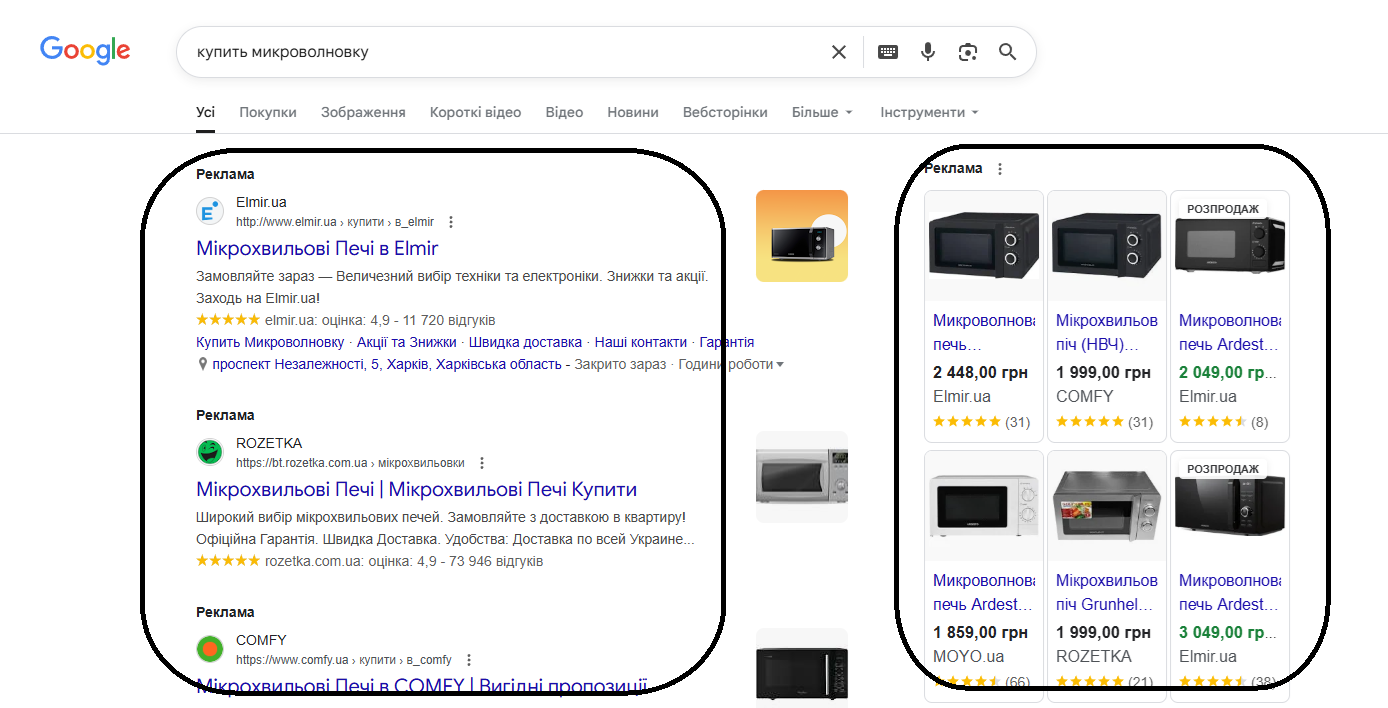This screenshot has height=708, width=1388.
Task: Expand the Інструменти dropdown
Action: coord(929,112)
